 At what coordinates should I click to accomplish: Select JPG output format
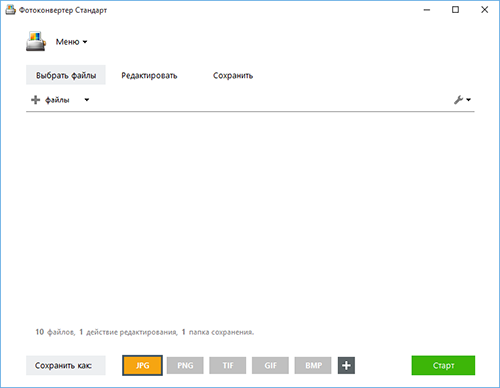click(x=142, y=365)
